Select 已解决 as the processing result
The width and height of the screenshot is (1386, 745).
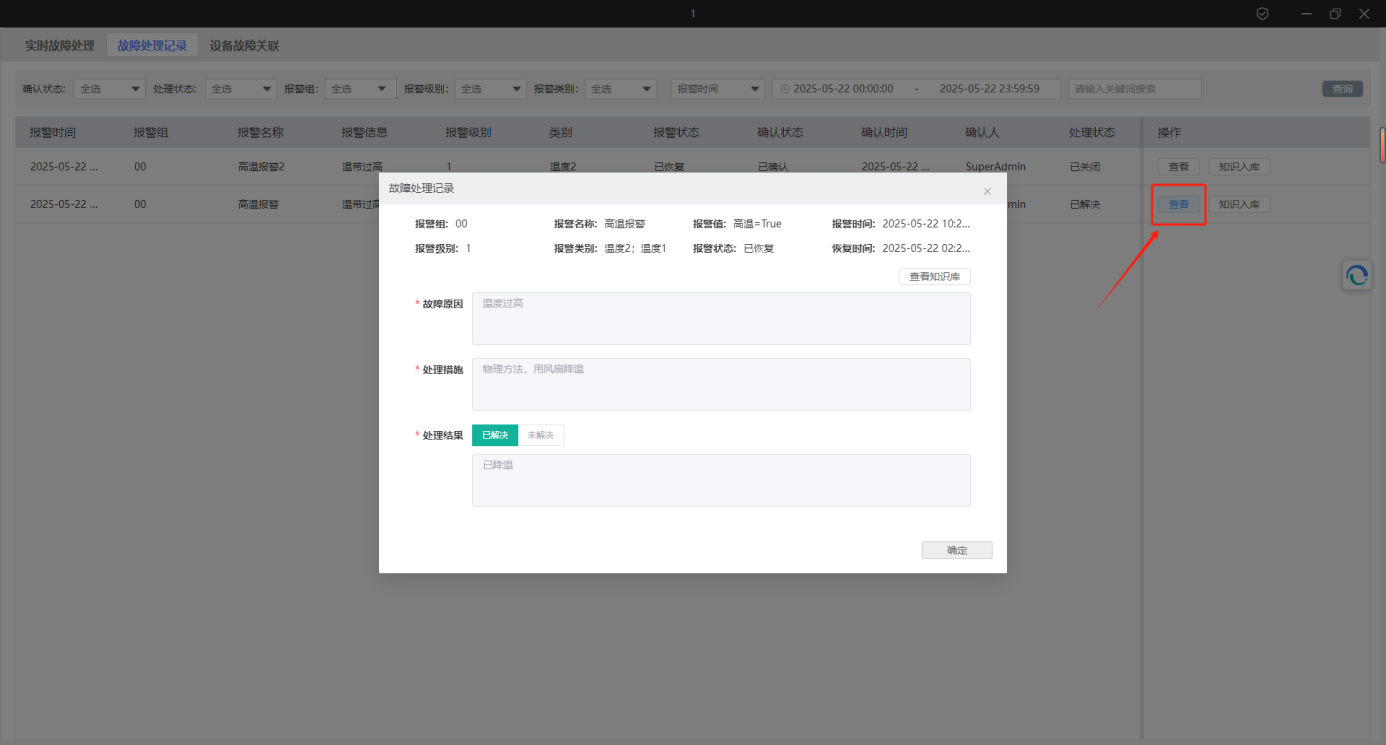click(495, 435)
